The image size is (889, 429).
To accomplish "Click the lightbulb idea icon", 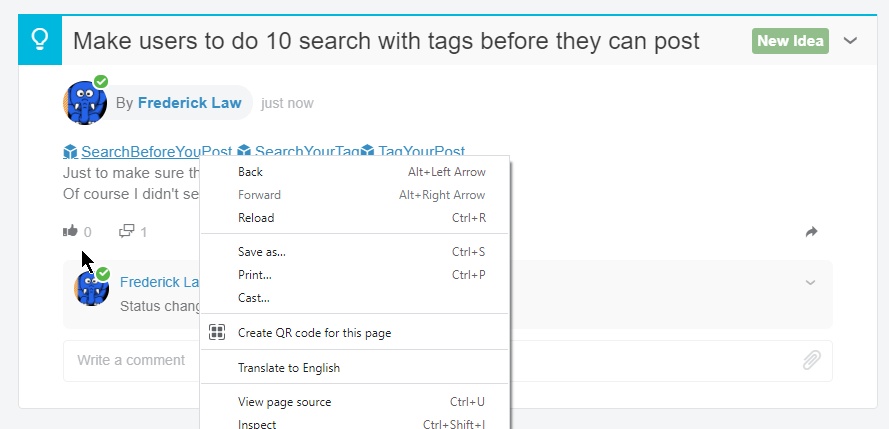I will point(40,40).
